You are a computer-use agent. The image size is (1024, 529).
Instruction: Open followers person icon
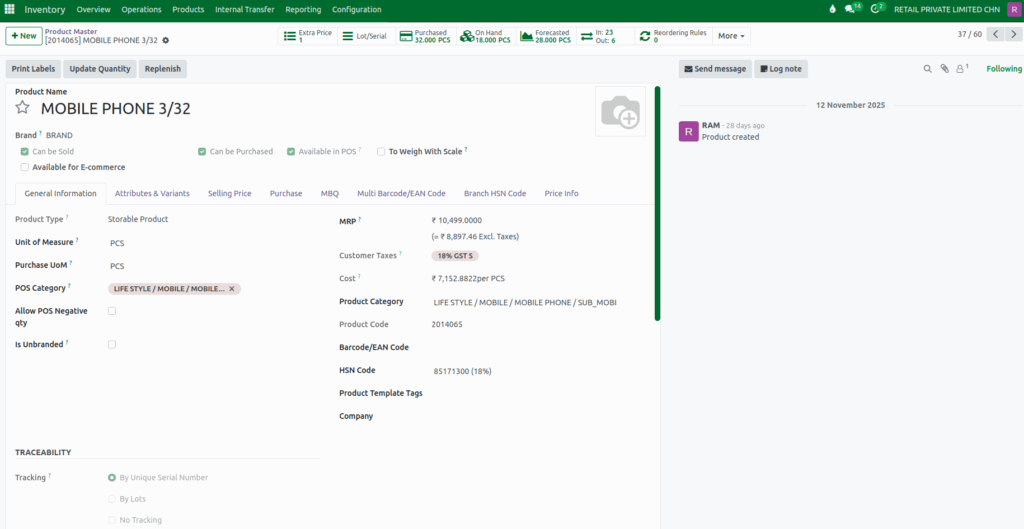(961, 69)
